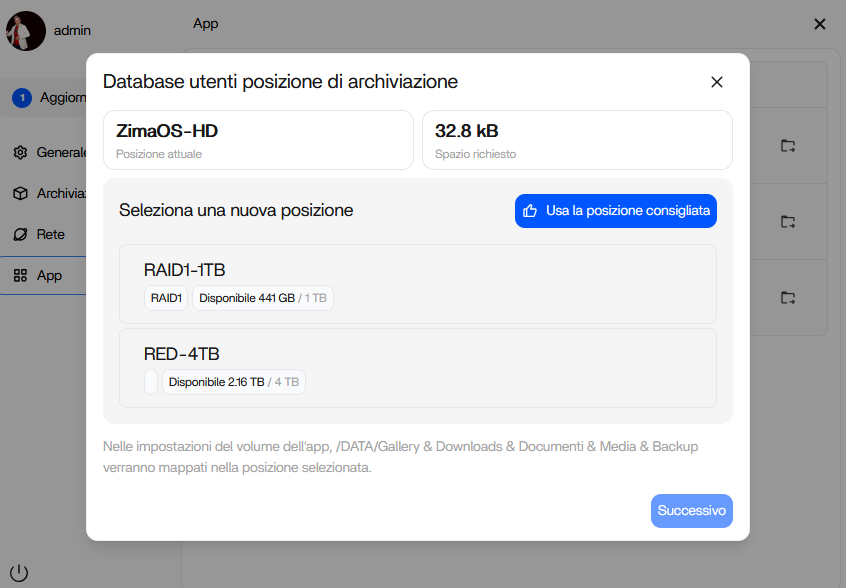This screenshot has height=588, width=846.
Task: Click the App grid icon in sidebar
Action: (x=20, y=276)
